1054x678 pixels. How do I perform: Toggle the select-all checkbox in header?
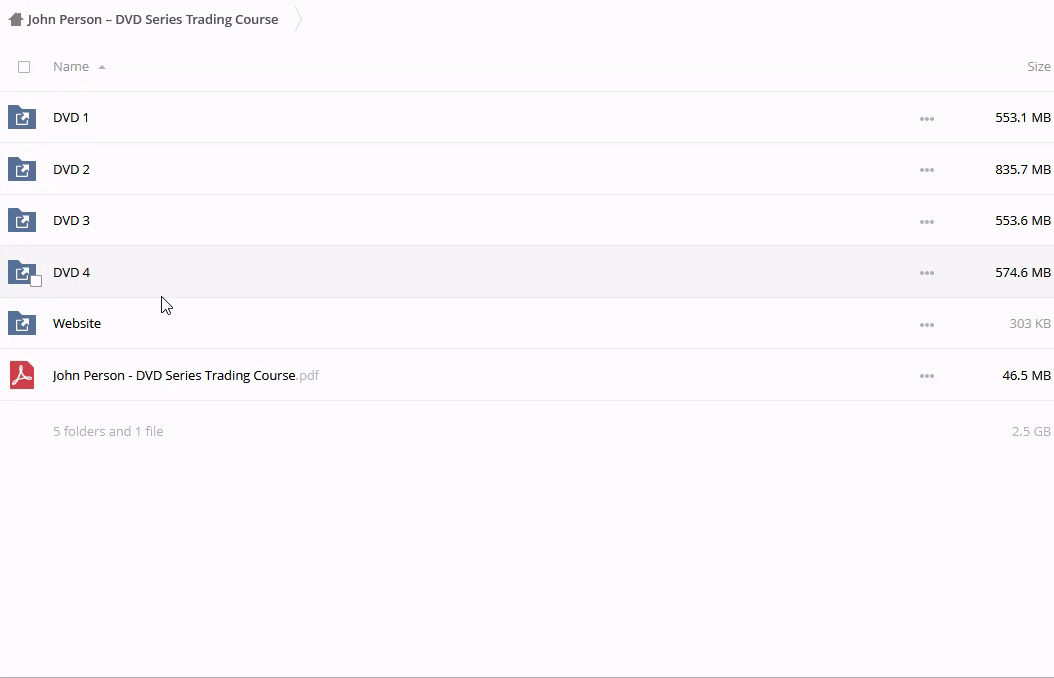coord(24,67)
